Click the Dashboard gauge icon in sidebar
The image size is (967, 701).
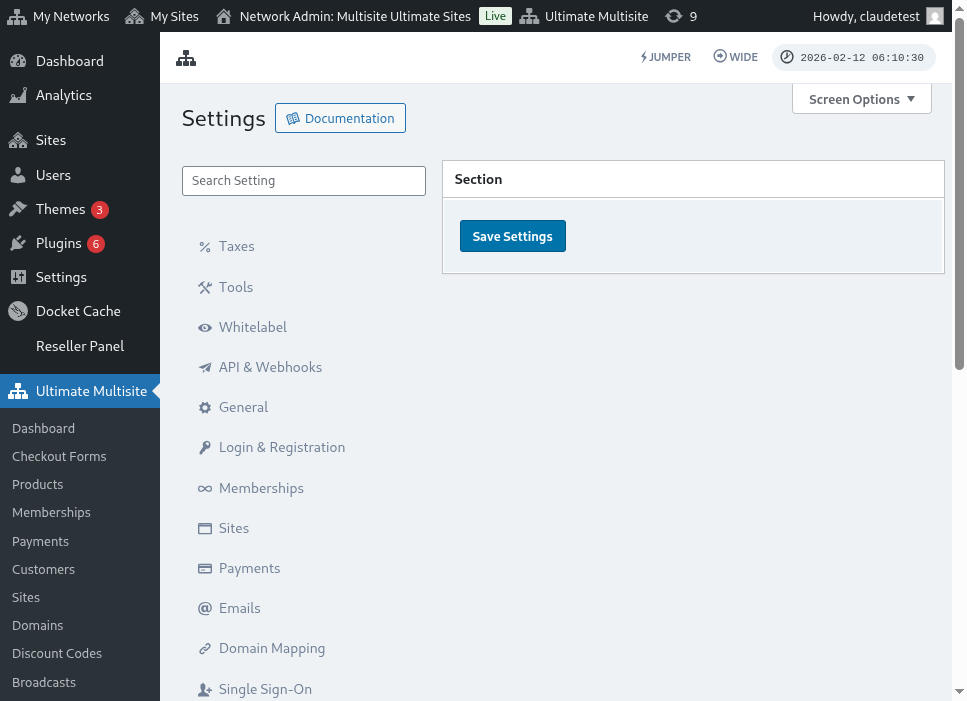(x=18, y=61)
